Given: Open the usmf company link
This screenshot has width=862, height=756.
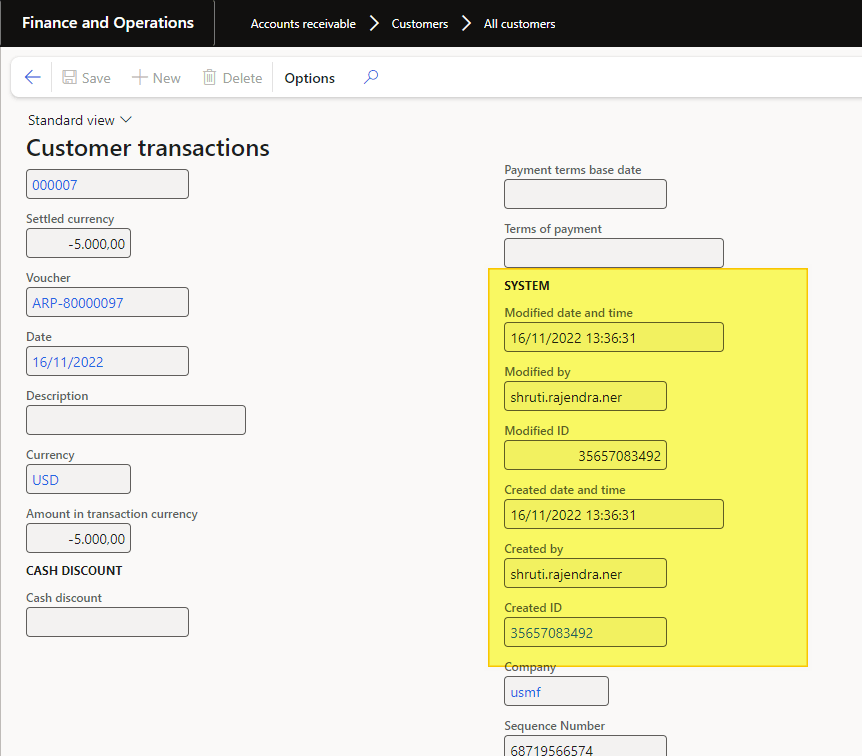Looking at the screenshot, I should (525, 691).
